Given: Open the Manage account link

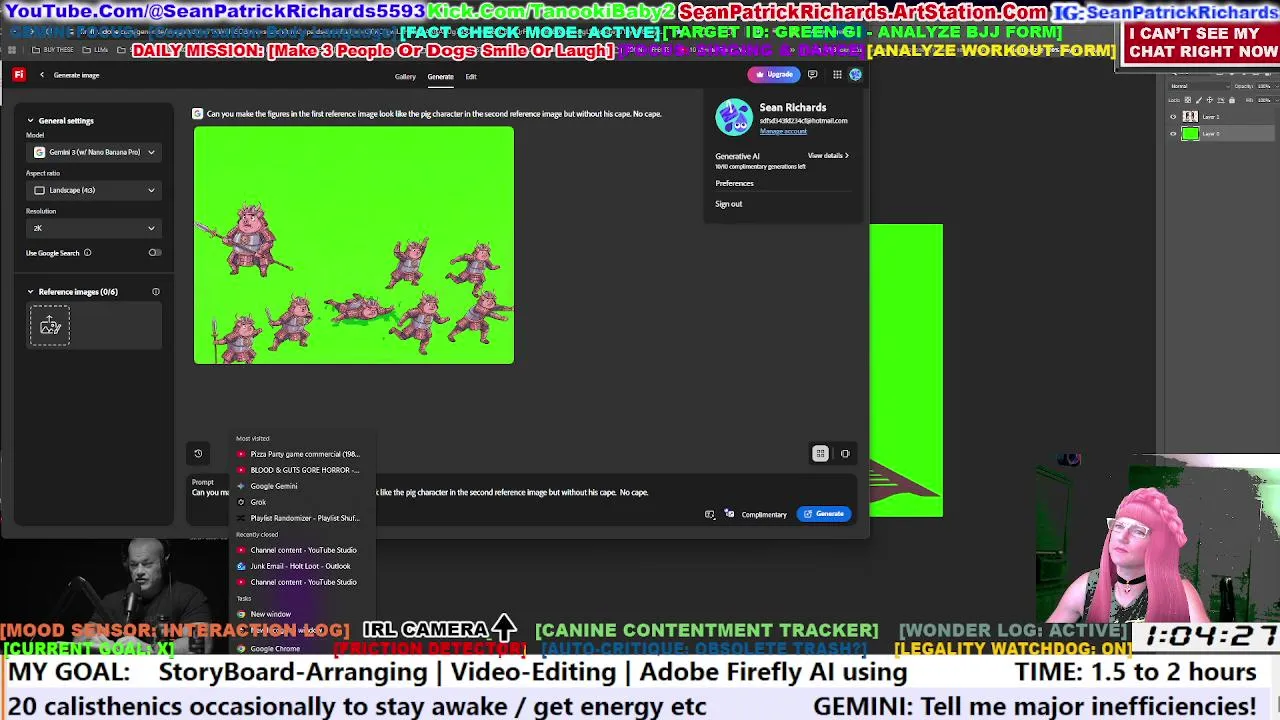Looking at the screenshot, I should [x=783, y=132].
